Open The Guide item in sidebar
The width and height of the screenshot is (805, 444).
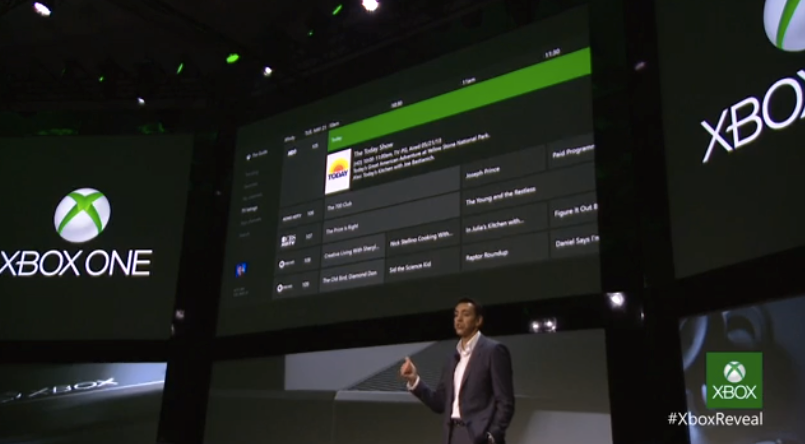tap(257, 155)
